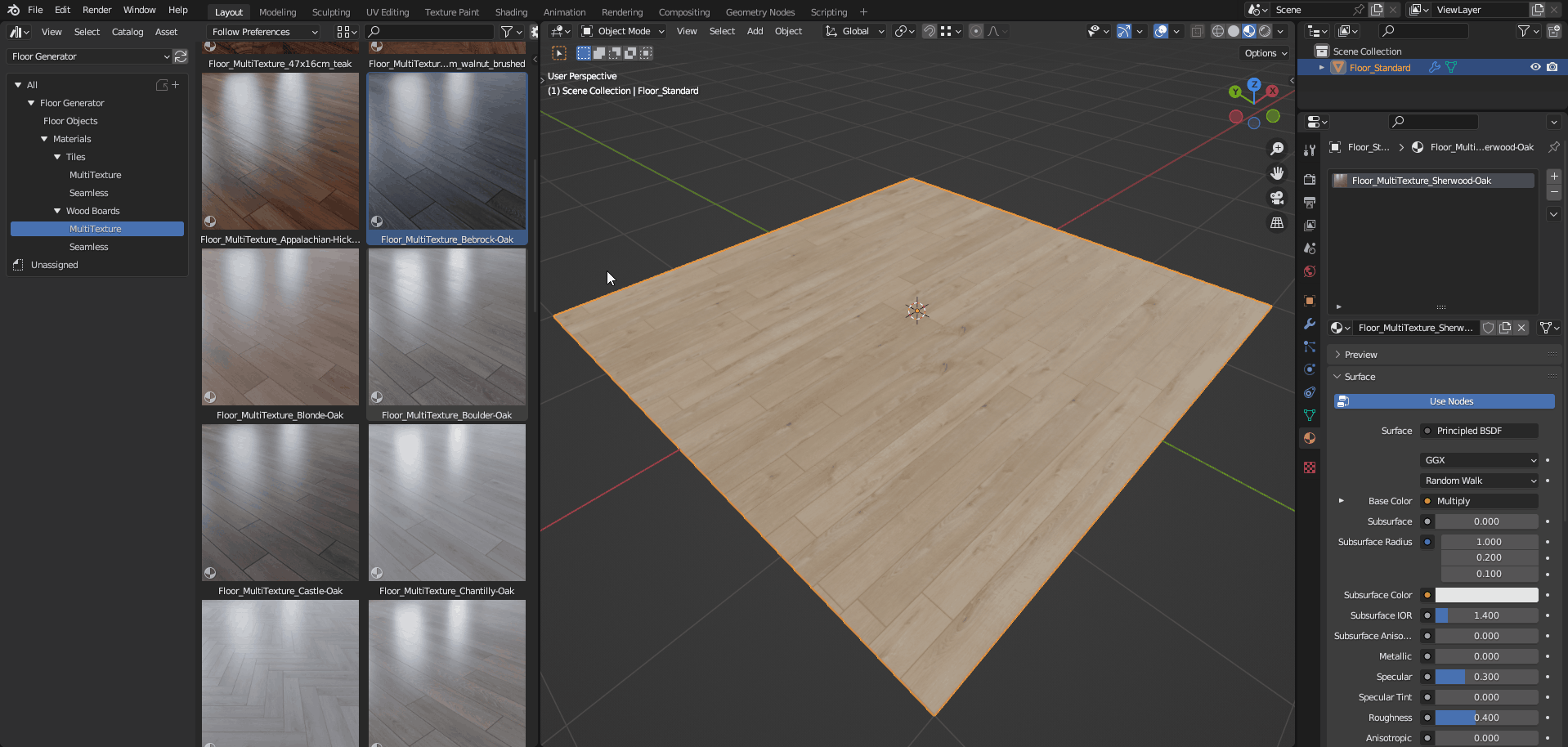
Task: Disable Floor_Standard render camera toggle
Action: (x=1552, y=68)
